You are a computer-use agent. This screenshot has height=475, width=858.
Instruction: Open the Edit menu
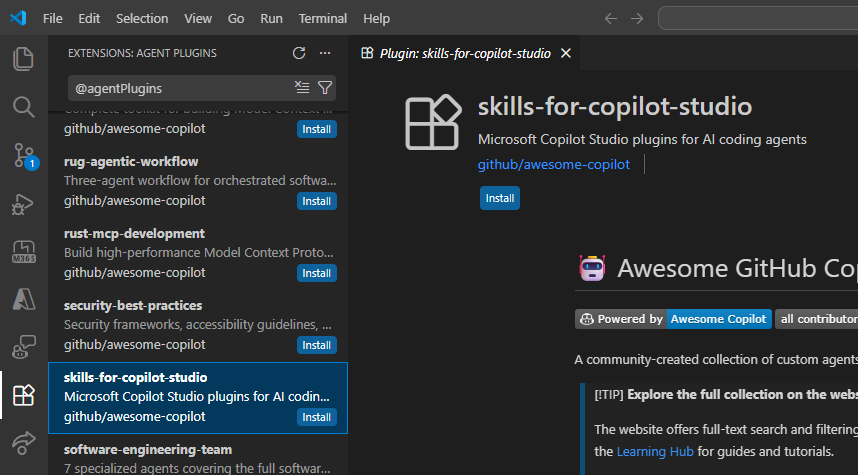tap(89, 19)
